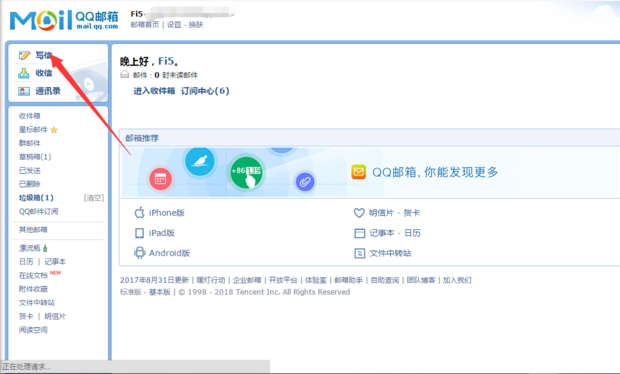Open 设置 in the header
This screenshot has width=620, height=374.
coord(174,25)
